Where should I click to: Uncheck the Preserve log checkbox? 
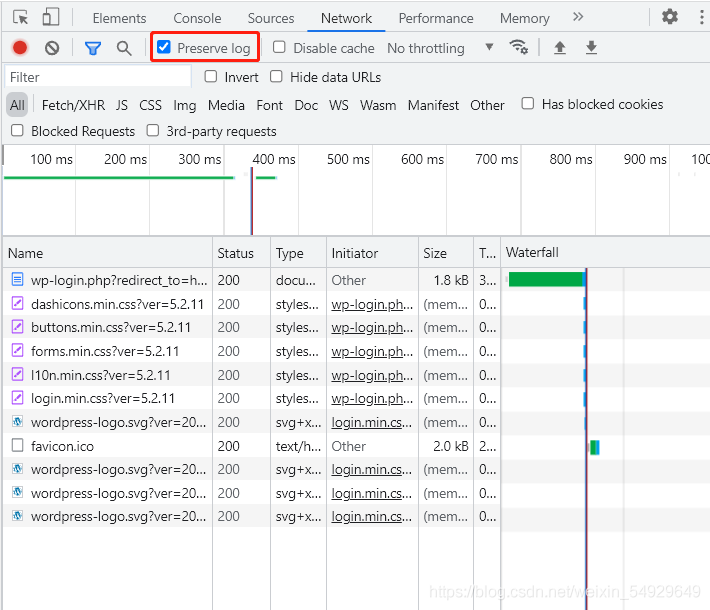point(163,47)
